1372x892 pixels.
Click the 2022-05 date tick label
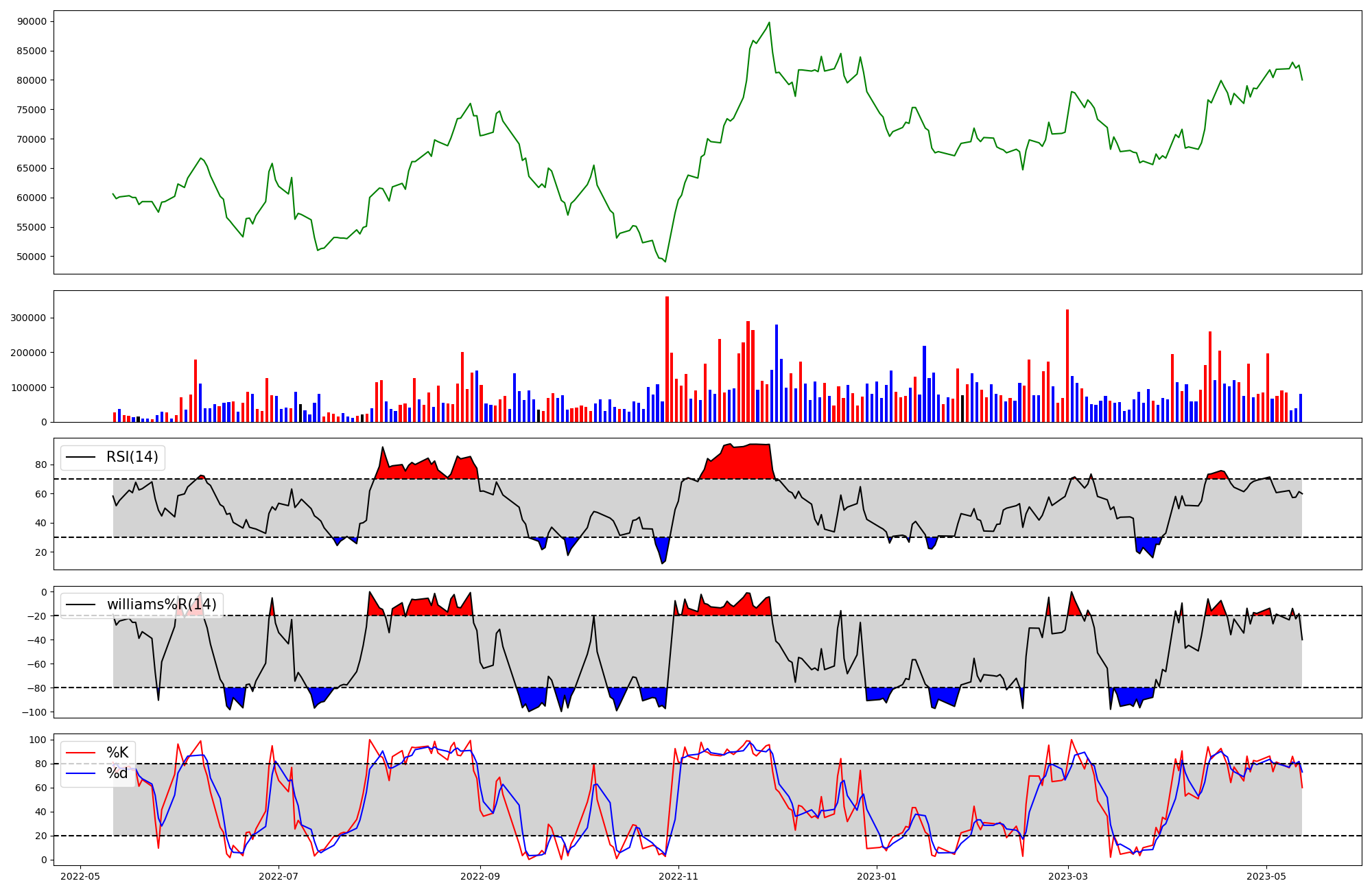80,876
